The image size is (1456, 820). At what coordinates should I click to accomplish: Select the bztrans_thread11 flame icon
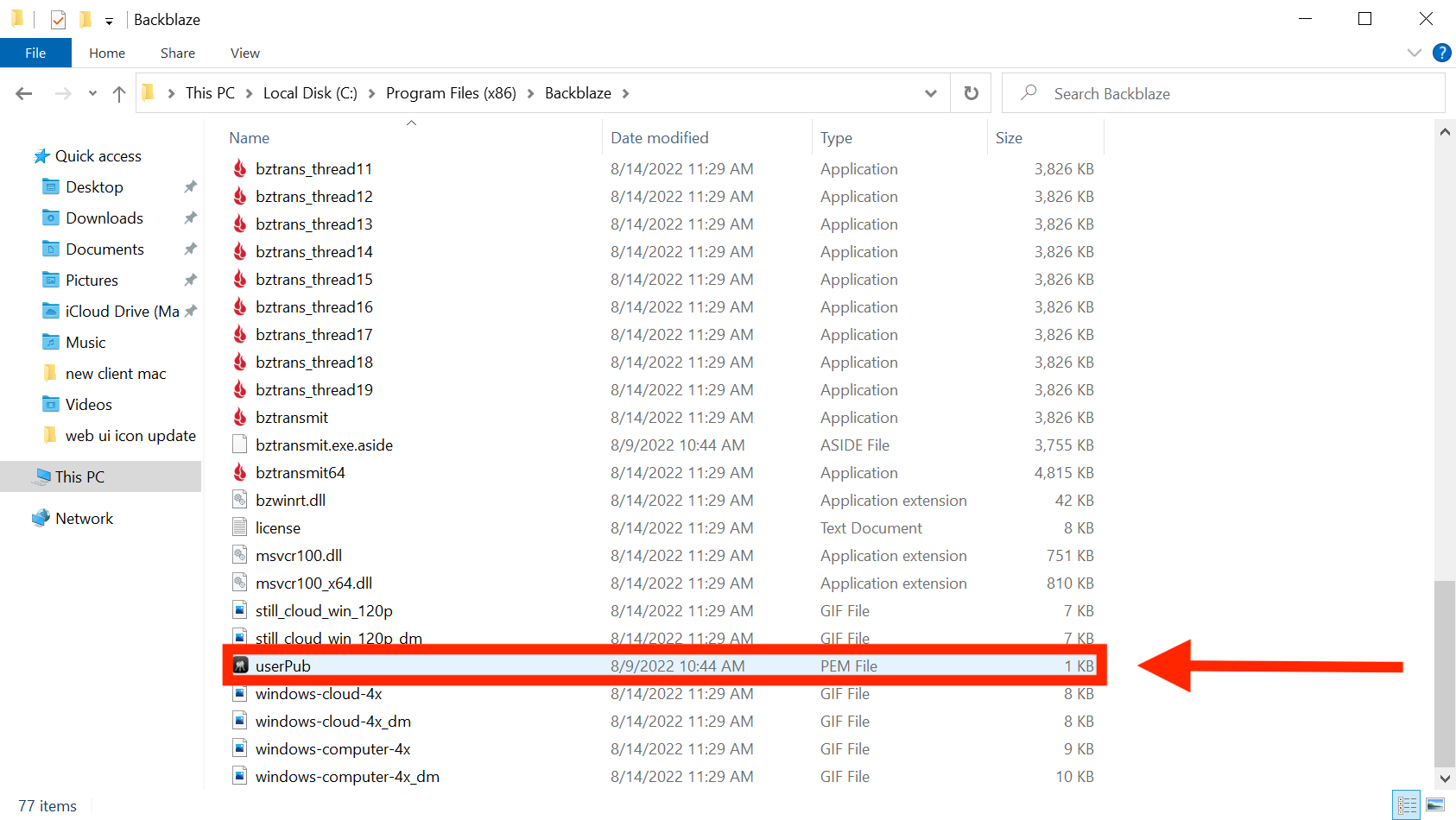coord(240,169)
